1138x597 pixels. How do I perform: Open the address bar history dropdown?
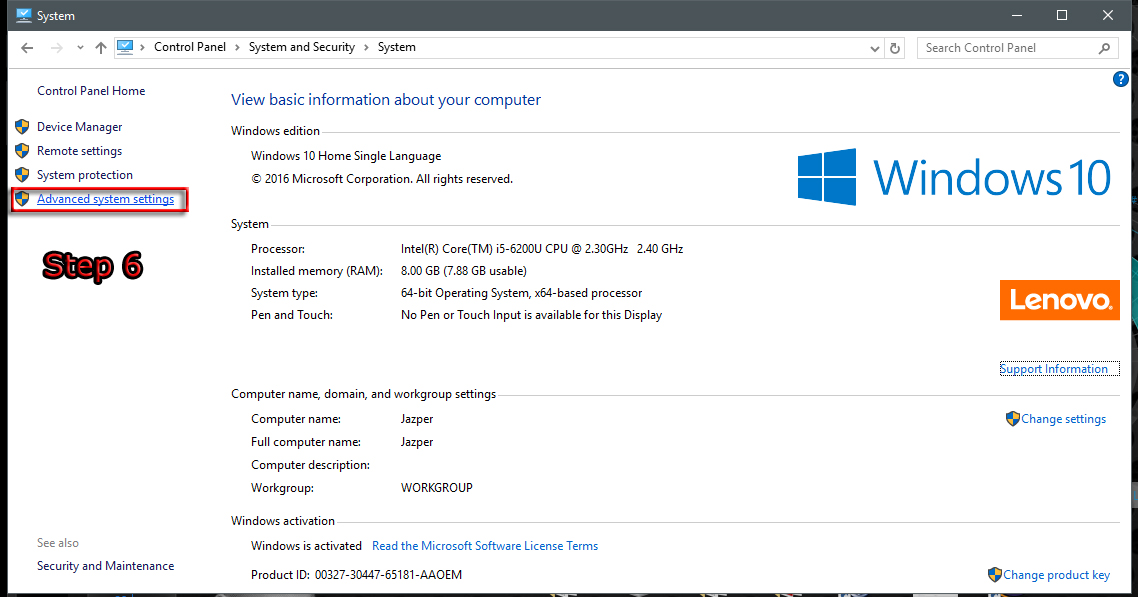(x=875, y=49)
